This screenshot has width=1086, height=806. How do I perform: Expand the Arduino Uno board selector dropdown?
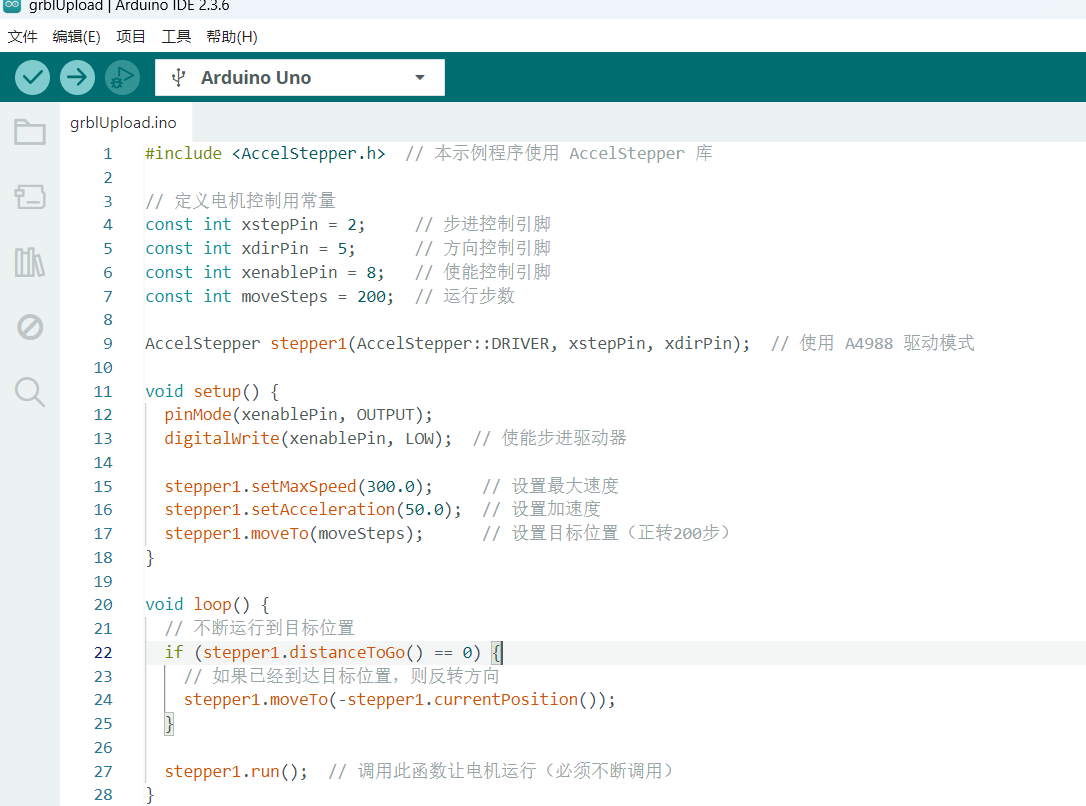[299, 78]
